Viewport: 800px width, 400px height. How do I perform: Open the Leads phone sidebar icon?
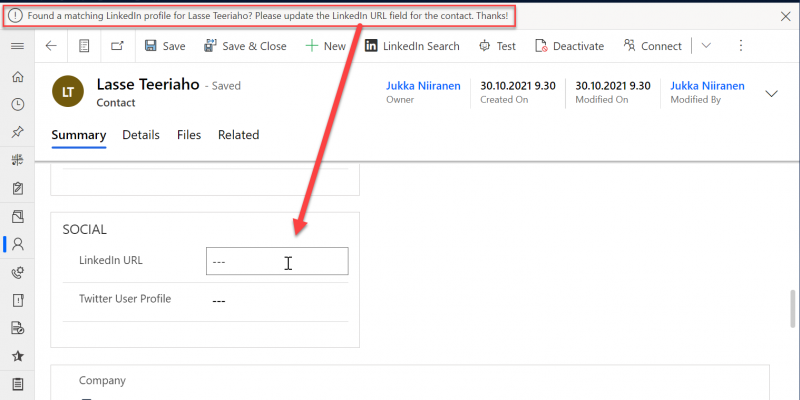[17, 273]
